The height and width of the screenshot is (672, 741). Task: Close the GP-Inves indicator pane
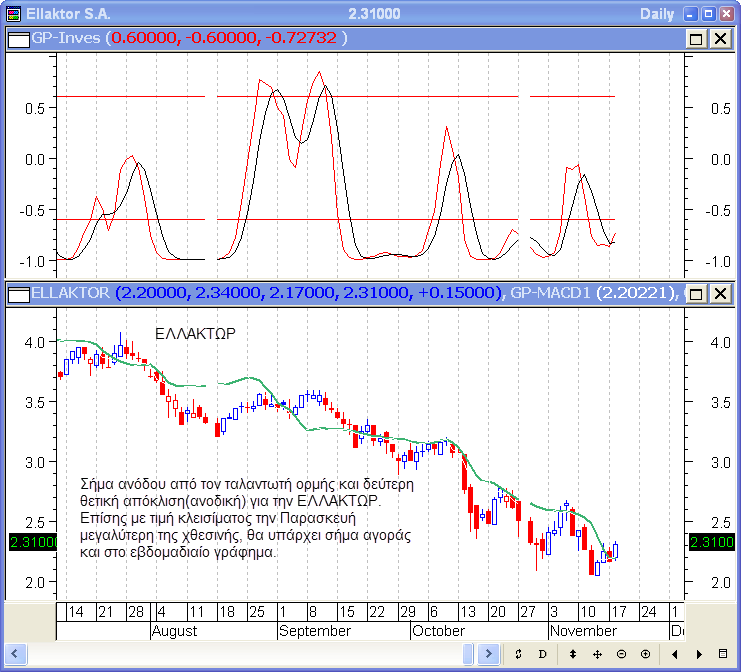(718, 38)
